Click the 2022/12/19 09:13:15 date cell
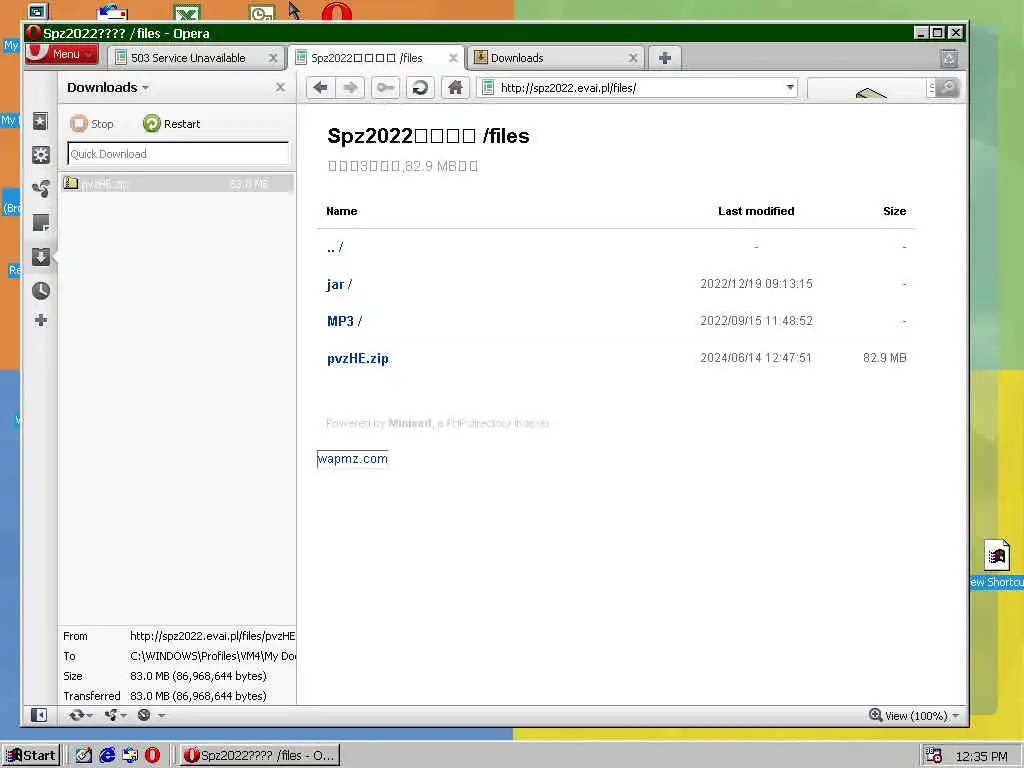Image resolution: width=1024 pixels, height=768 pixels. tap(756, 284)
